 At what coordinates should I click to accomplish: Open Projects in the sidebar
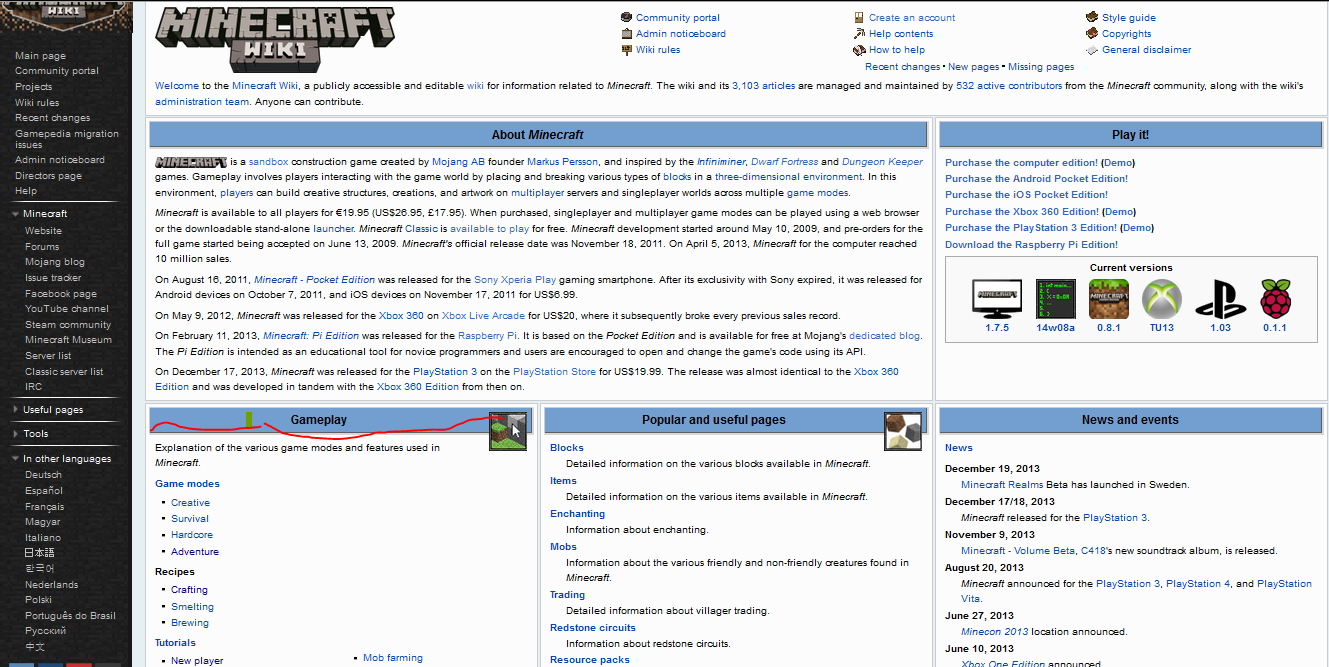tap(34, 87)
